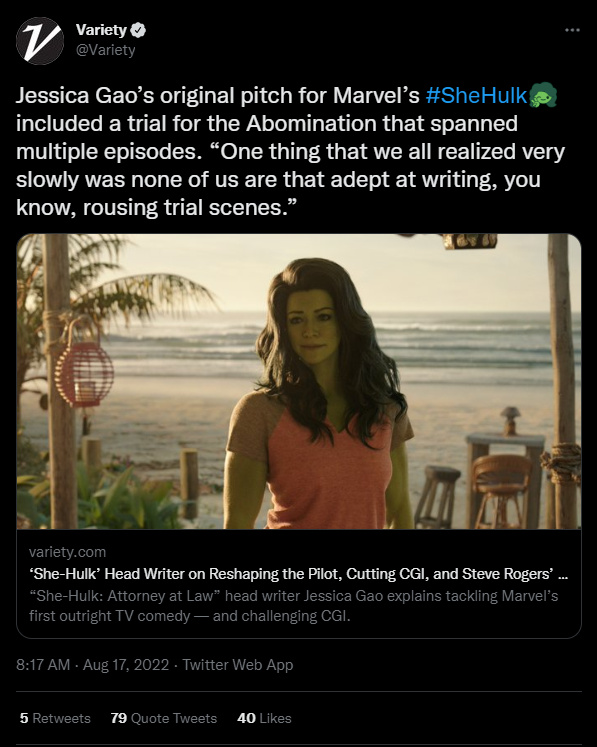
Task: Open the #SheHulk hashtag link
Action: tap(476, 95)
